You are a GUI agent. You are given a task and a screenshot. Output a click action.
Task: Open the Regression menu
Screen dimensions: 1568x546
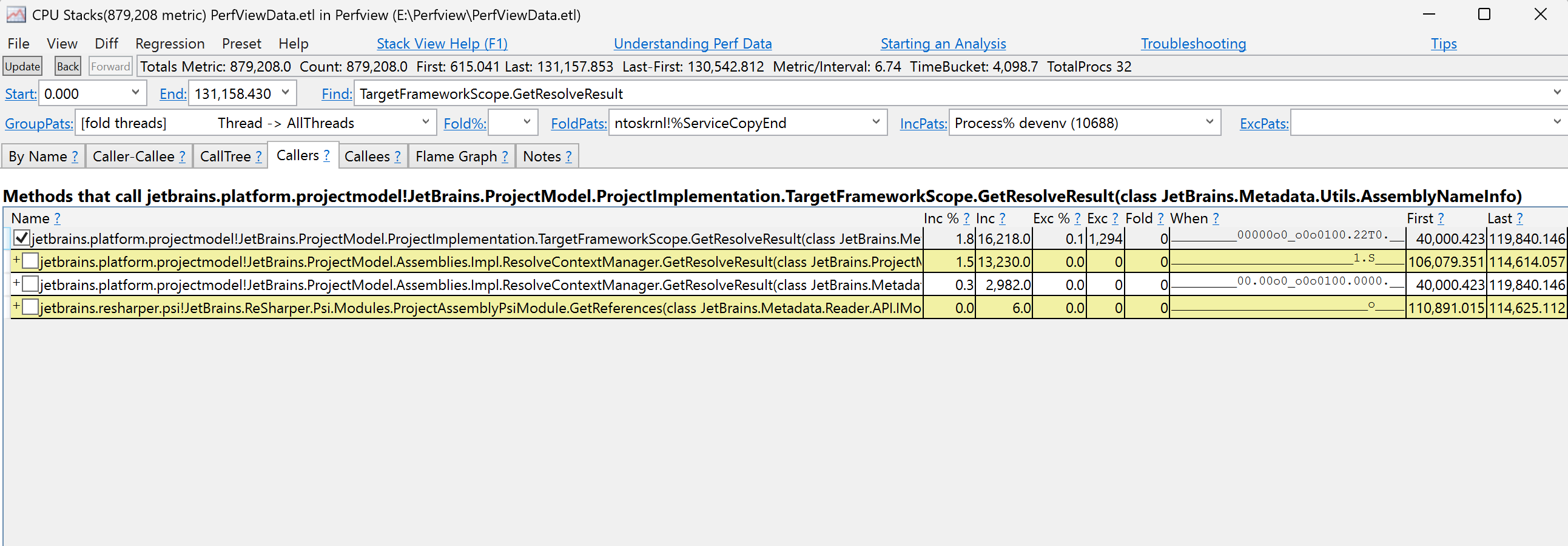[x=170, y=44]
